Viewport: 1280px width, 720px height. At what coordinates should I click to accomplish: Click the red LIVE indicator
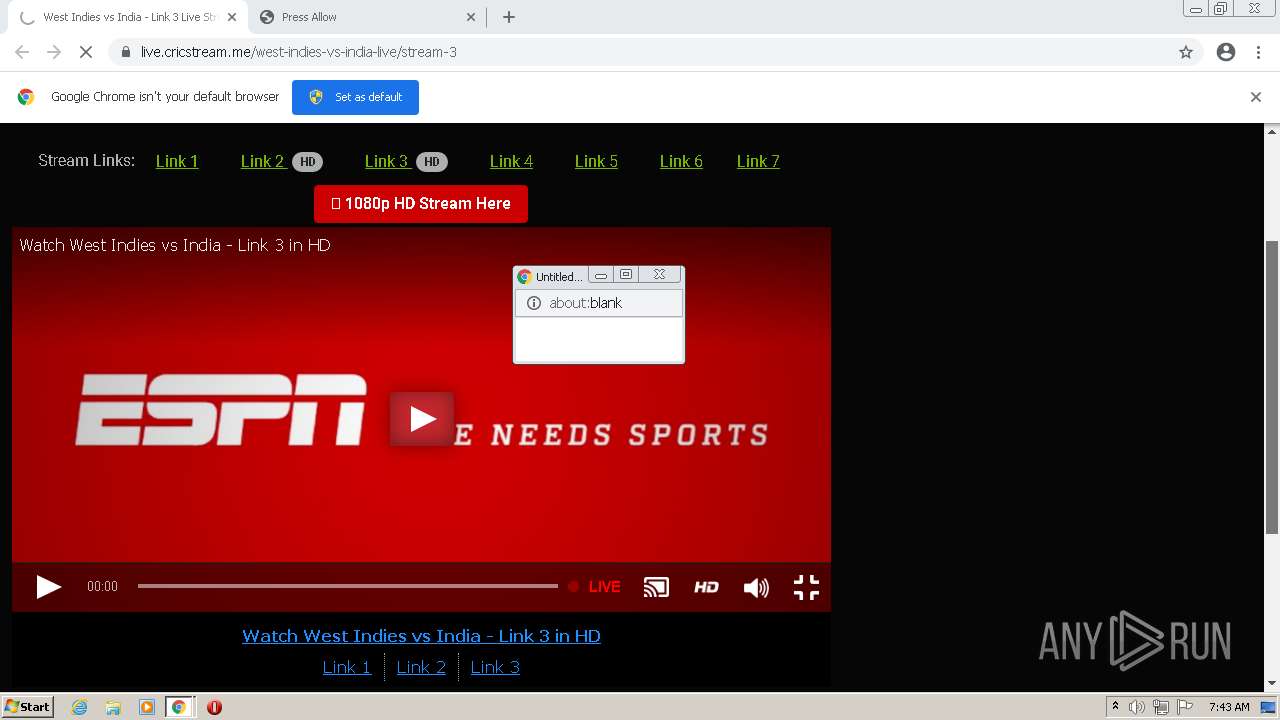pos(594,587)
